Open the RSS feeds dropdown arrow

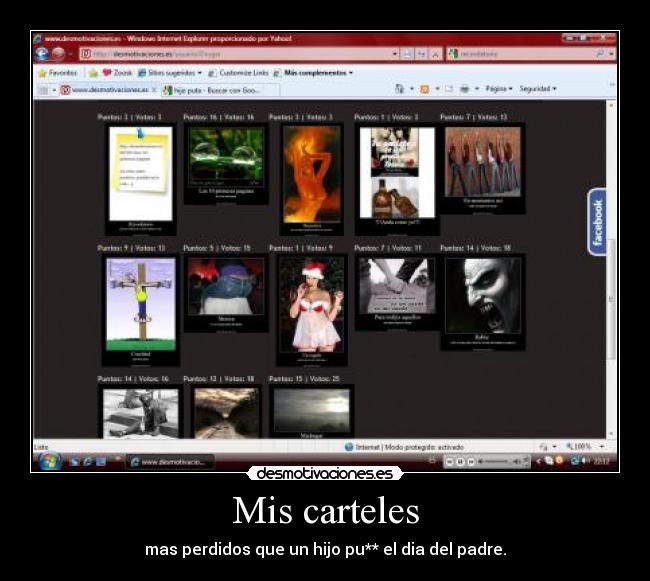point(437,89)
